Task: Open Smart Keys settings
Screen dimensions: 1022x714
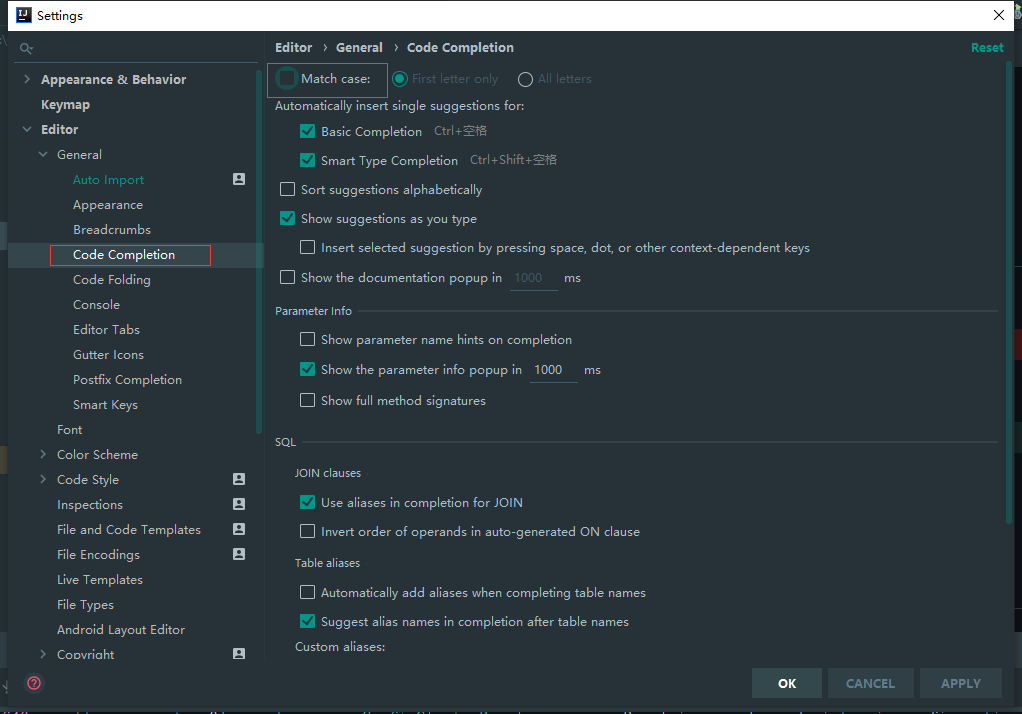Action: (105, 404)
